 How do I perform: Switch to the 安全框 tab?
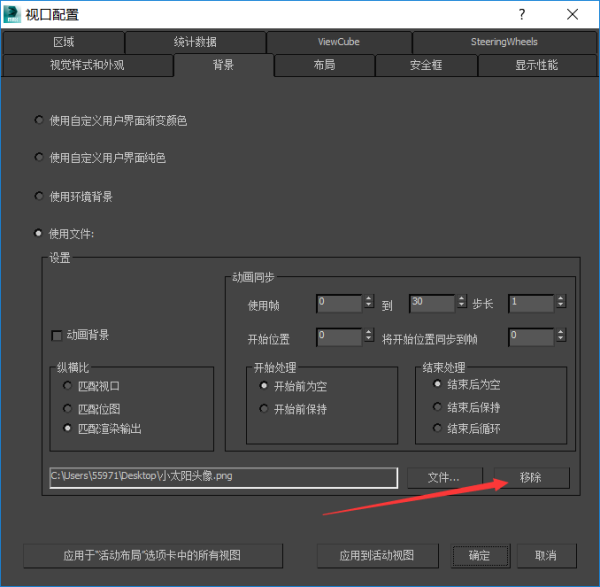pos(426,65)
